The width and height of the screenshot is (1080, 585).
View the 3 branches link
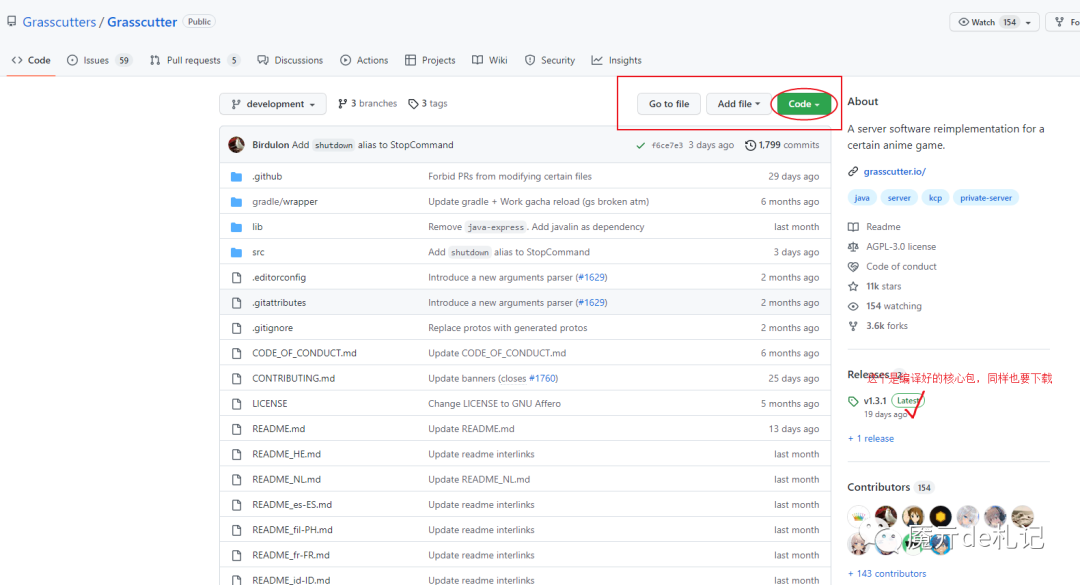pyautogui.click(x=368, y=103)
